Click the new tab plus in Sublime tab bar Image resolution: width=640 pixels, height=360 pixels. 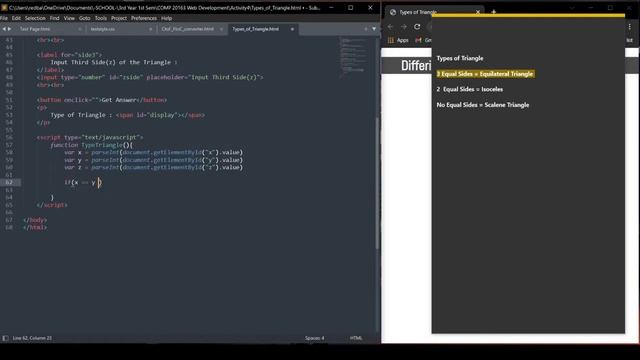(x=366, y=29)
